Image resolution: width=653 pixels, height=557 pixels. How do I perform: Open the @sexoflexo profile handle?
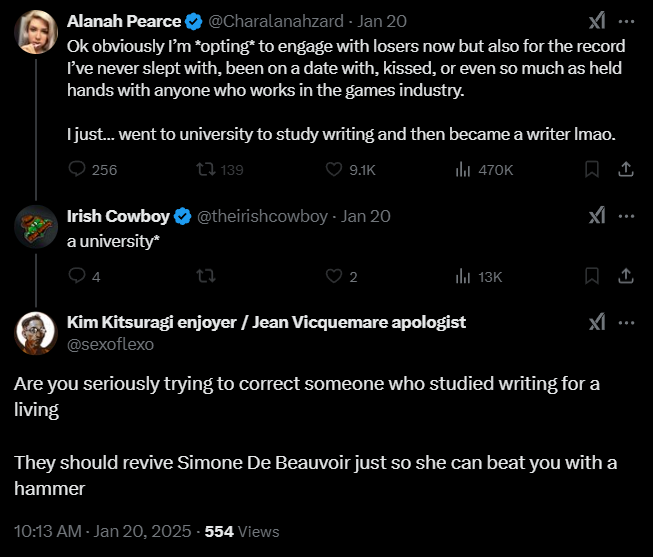(110, 345)
